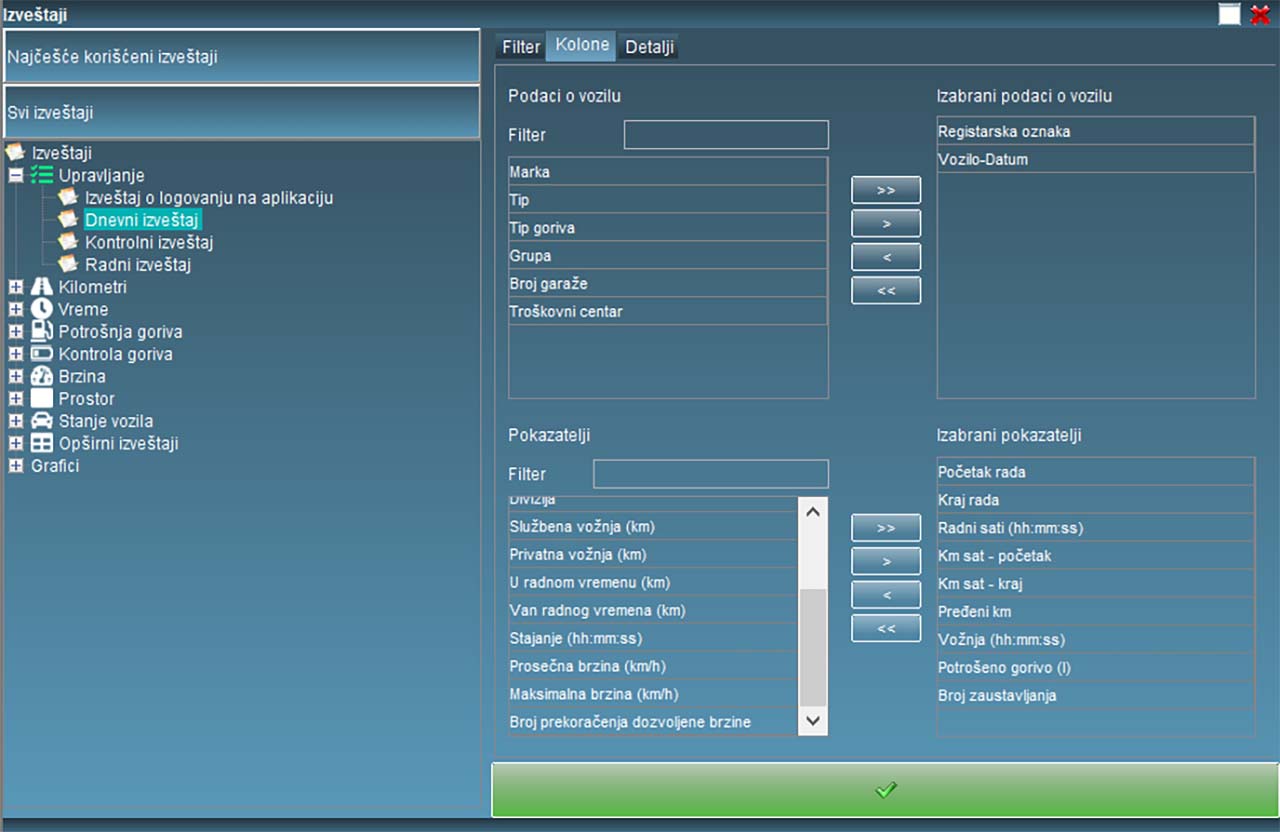The width and height of the screenshot is (1280, 832).
Task: Collapse the Upravljanje tree node
Action: (x=16, y=175)
